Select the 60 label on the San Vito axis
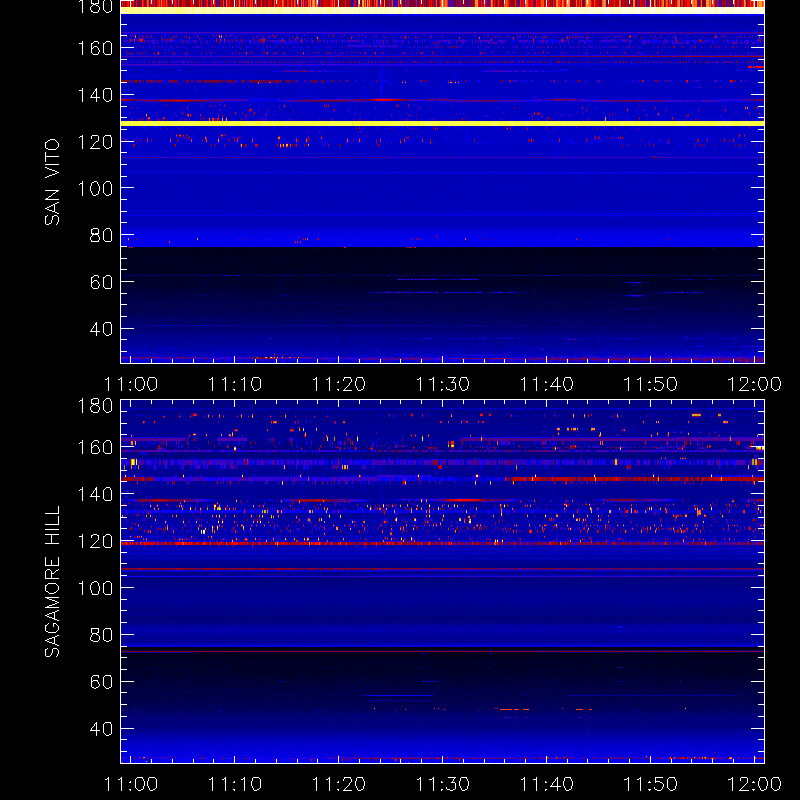The height and width of the screenshot is (800, 800). coord(101,282)
